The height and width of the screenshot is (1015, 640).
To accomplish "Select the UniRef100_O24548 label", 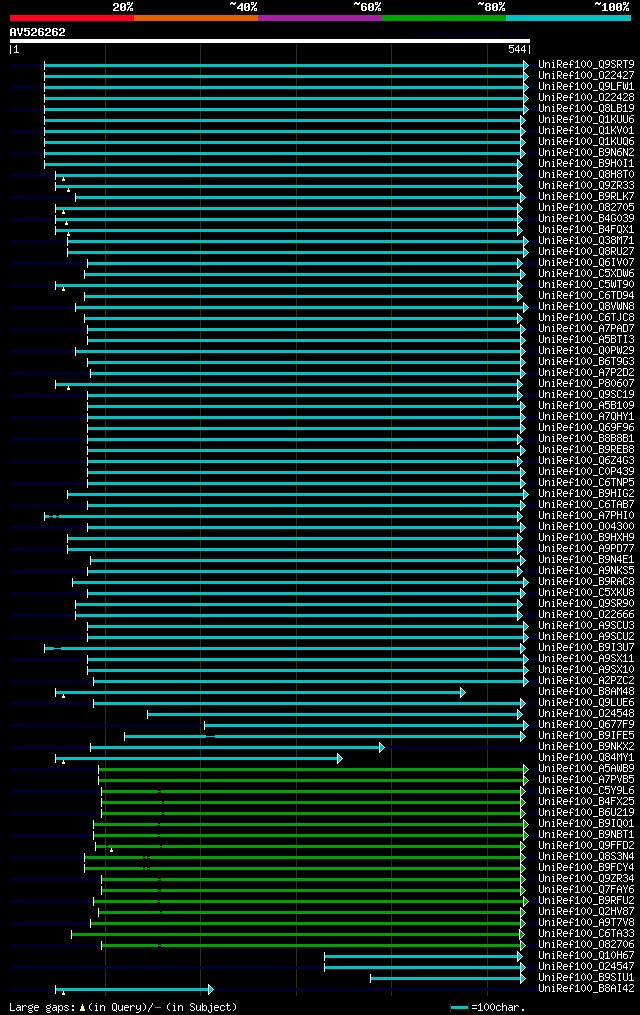I will click(x=586, y=714).
